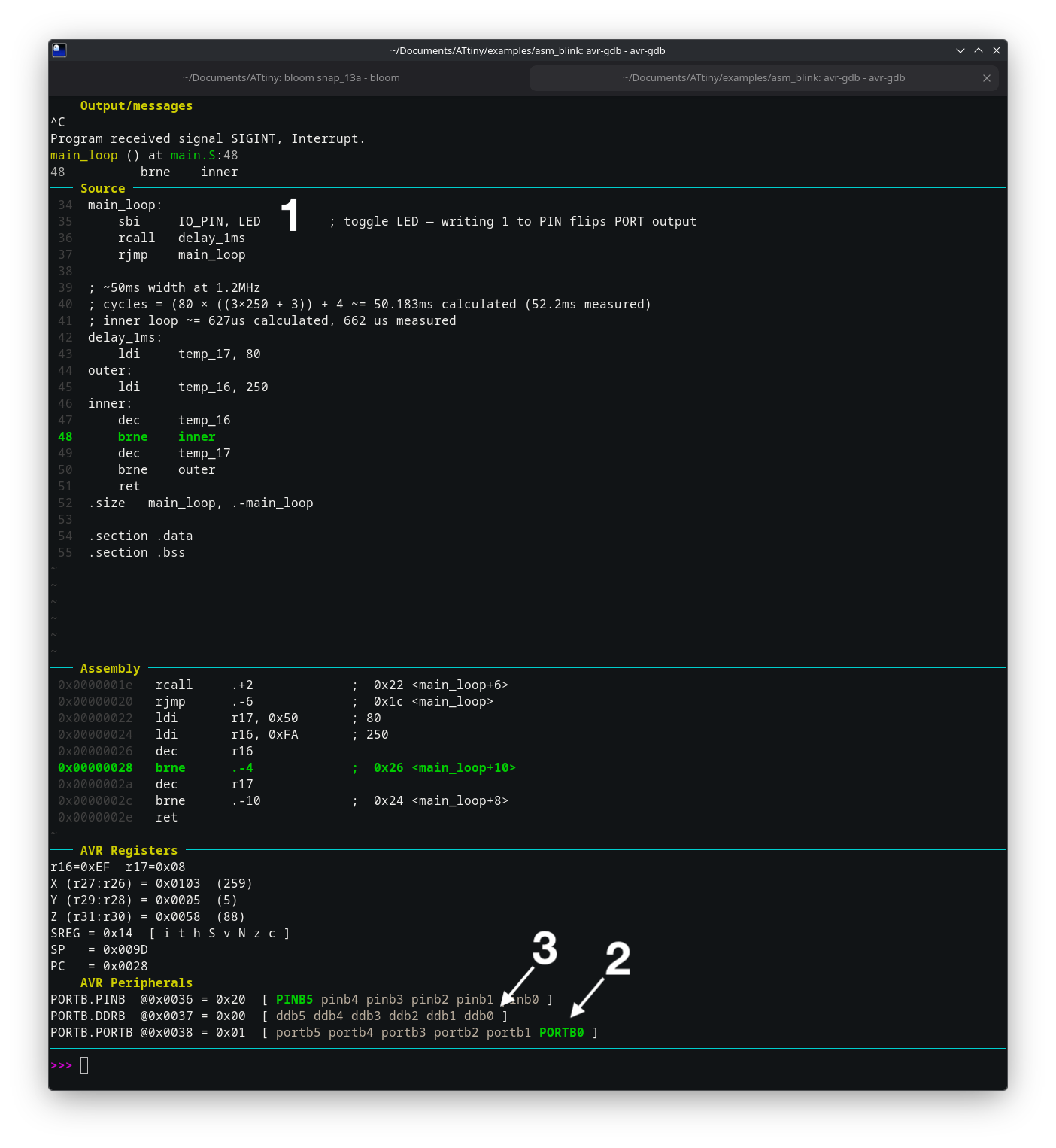Click source line 35 'sbi IO_PIN, LED'
Screen dimensions: 1056x1148
coord(190,222)
